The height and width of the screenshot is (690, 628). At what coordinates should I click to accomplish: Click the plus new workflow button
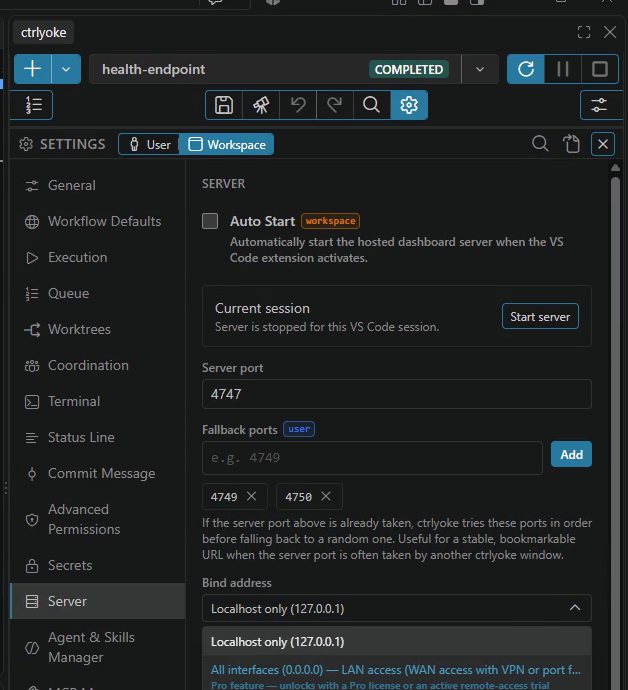coord(33,69)
